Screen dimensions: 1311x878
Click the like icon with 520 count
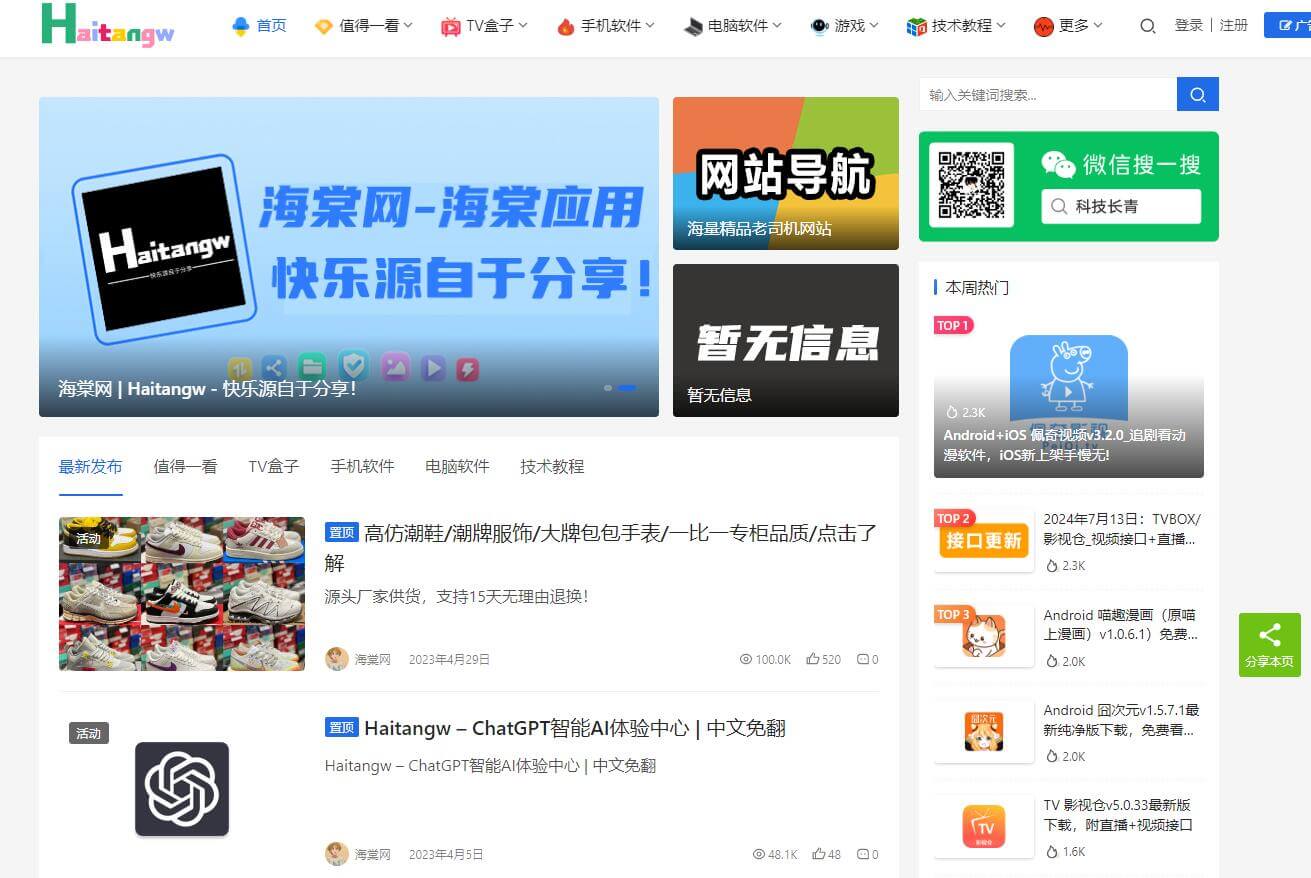[813, 659]
